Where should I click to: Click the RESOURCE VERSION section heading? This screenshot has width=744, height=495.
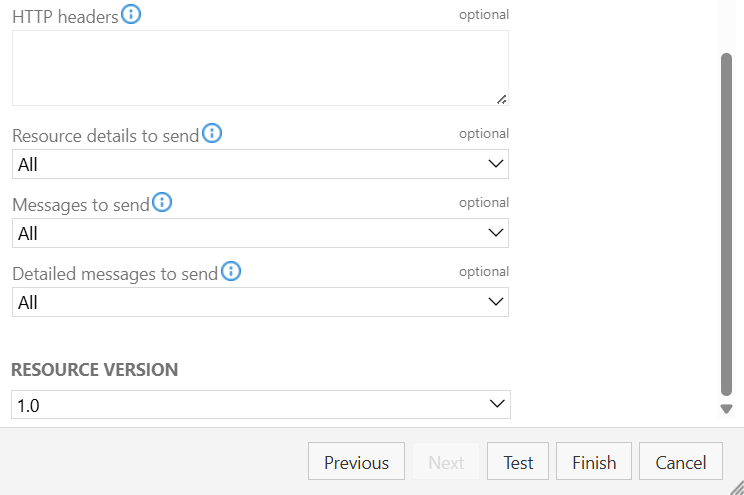[x=95, y=370]
